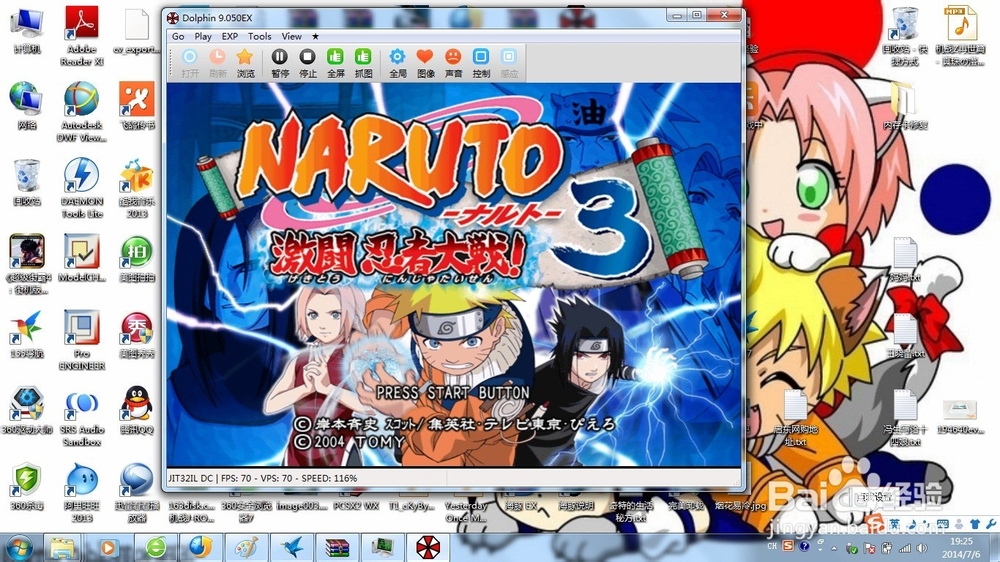Open the Go menu
This screenshot has width=1000, height=562.
point(178,36)
